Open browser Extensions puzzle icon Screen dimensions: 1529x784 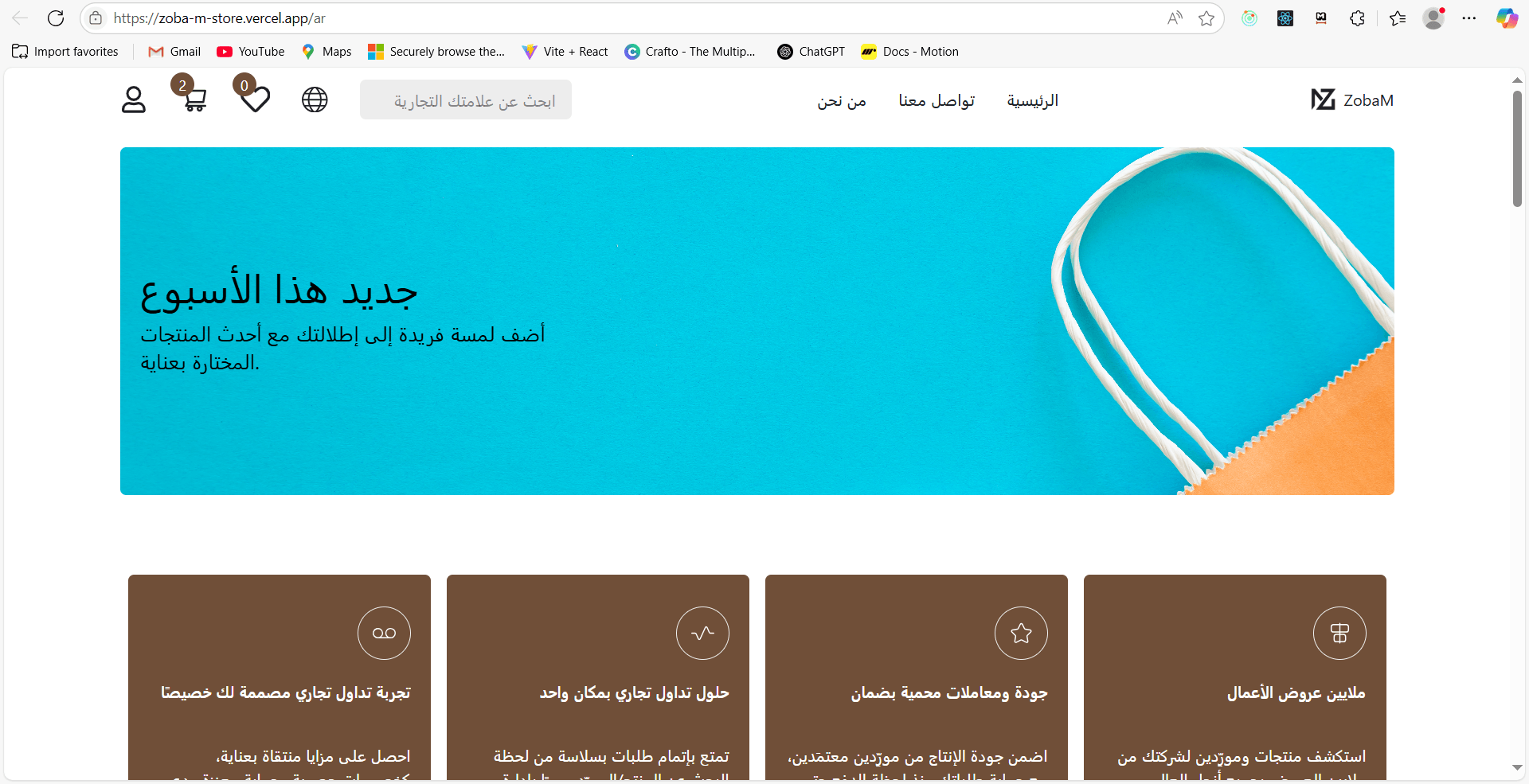(1358, 18)
